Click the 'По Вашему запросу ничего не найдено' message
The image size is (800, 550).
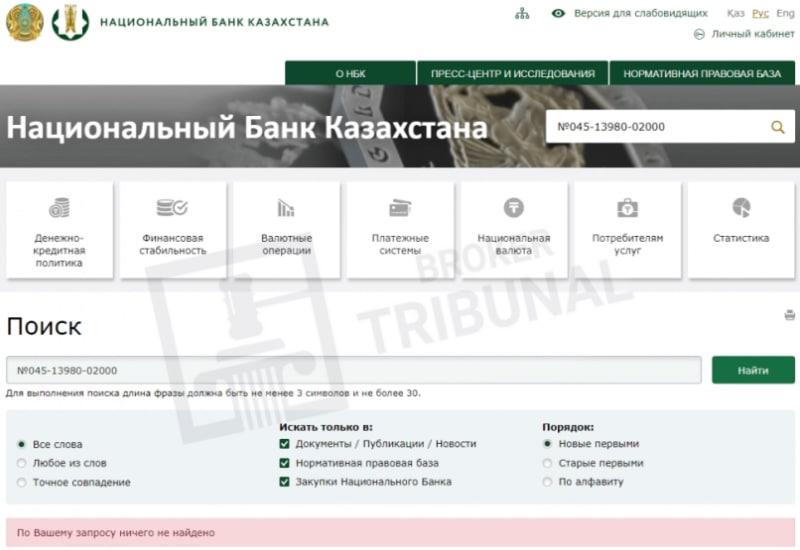point(116,533)
